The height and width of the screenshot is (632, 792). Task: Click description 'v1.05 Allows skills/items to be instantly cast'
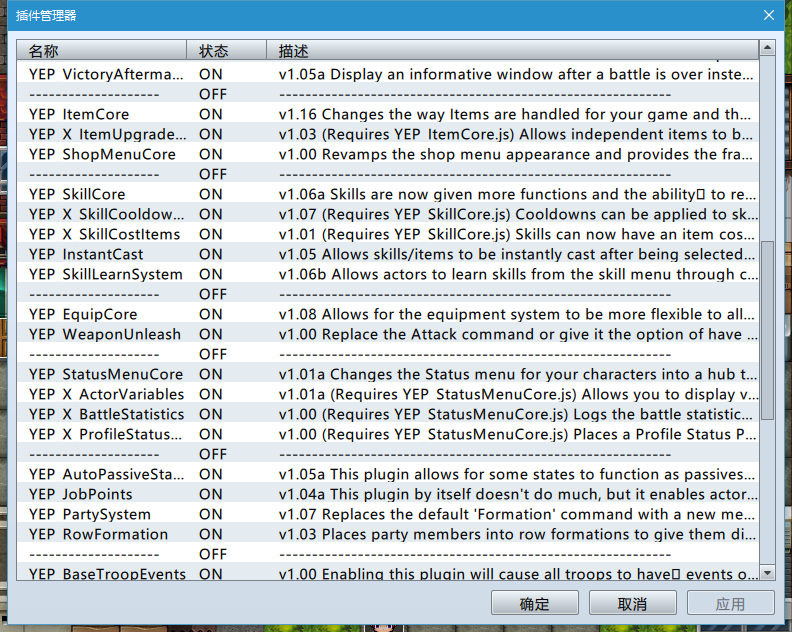point(517,254)
